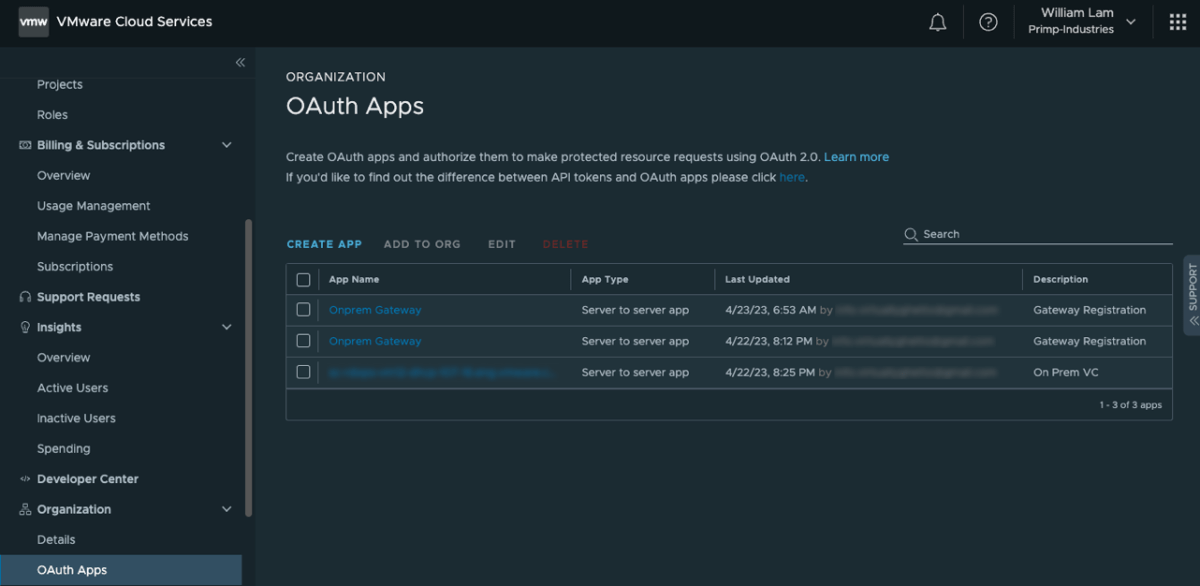Viewport: 1200px width, 586px height.
Task: Open Onprem Gateway app updated 8:12 PM
Action: tap(375, 341)
